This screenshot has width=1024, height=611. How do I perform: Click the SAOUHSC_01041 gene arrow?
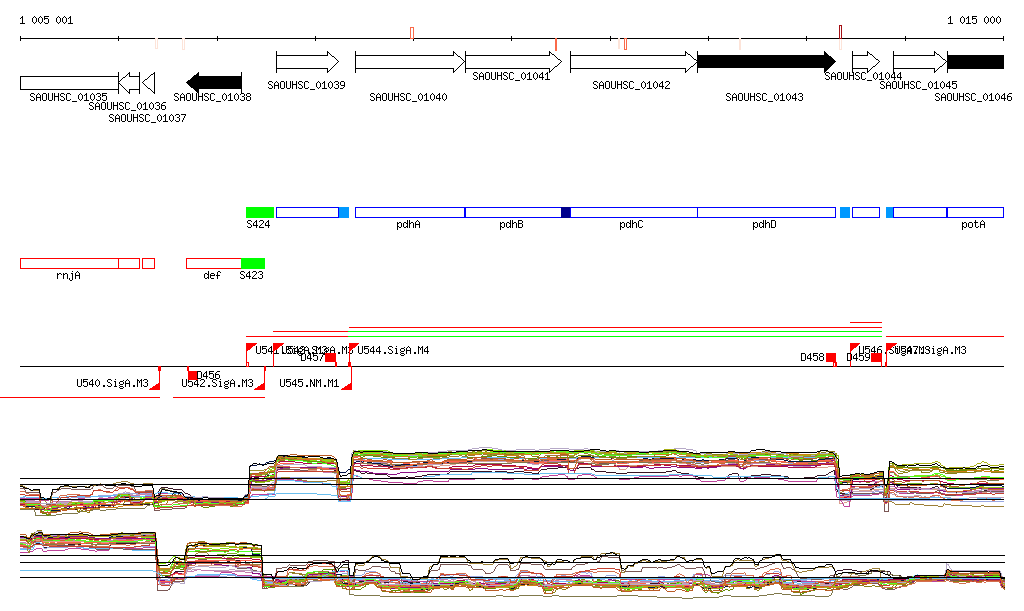pyautogui.click(x=514, y=62)
